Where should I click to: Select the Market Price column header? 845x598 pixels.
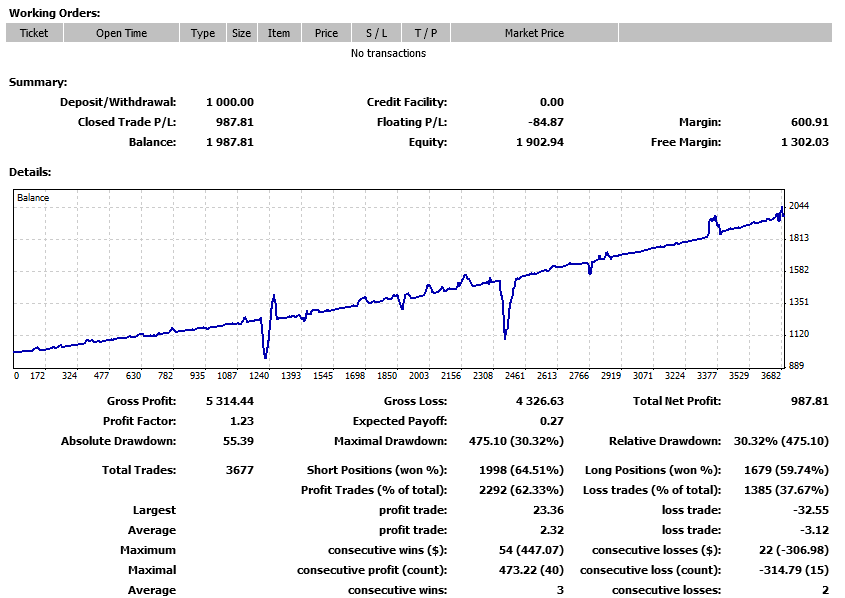click(534, 33)
